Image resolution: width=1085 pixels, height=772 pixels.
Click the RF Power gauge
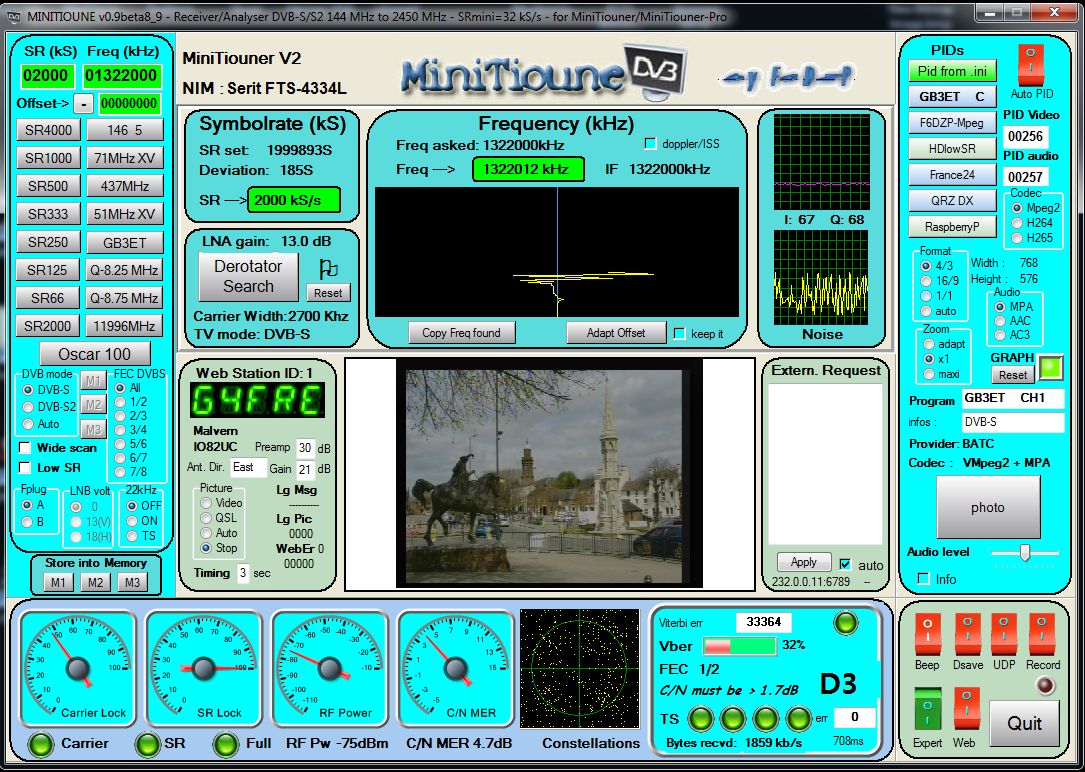329,667
